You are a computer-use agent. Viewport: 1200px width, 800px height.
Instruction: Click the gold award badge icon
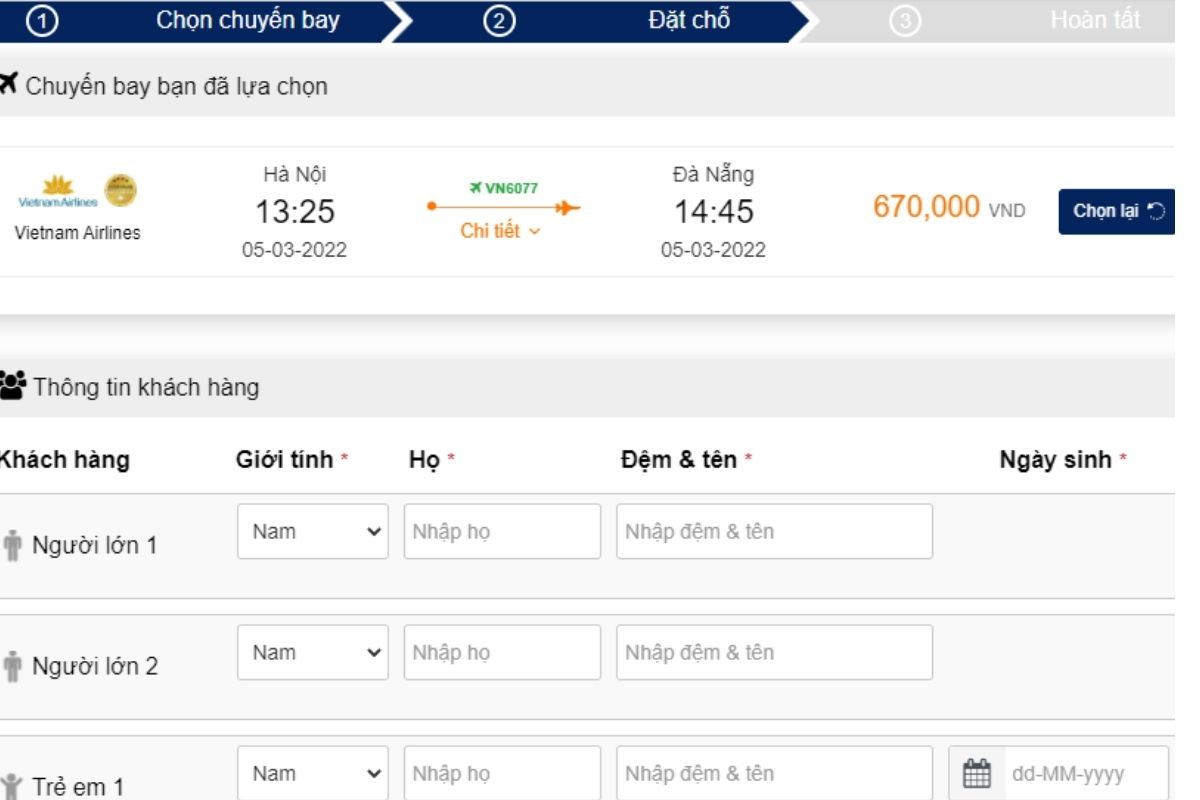121,190
